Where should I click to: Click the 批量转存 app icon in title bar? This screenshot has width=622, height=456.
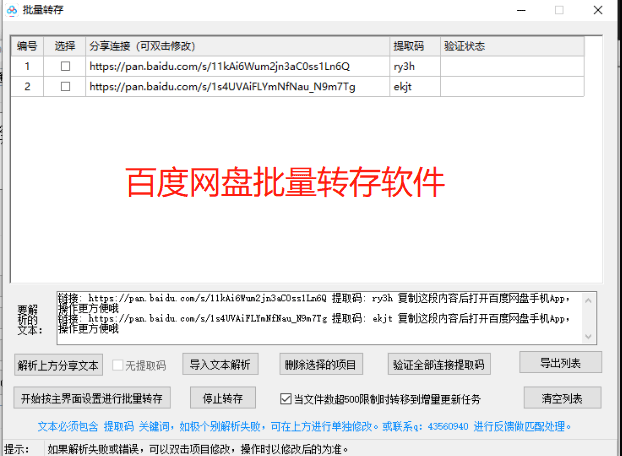click(x=12, y=10)
